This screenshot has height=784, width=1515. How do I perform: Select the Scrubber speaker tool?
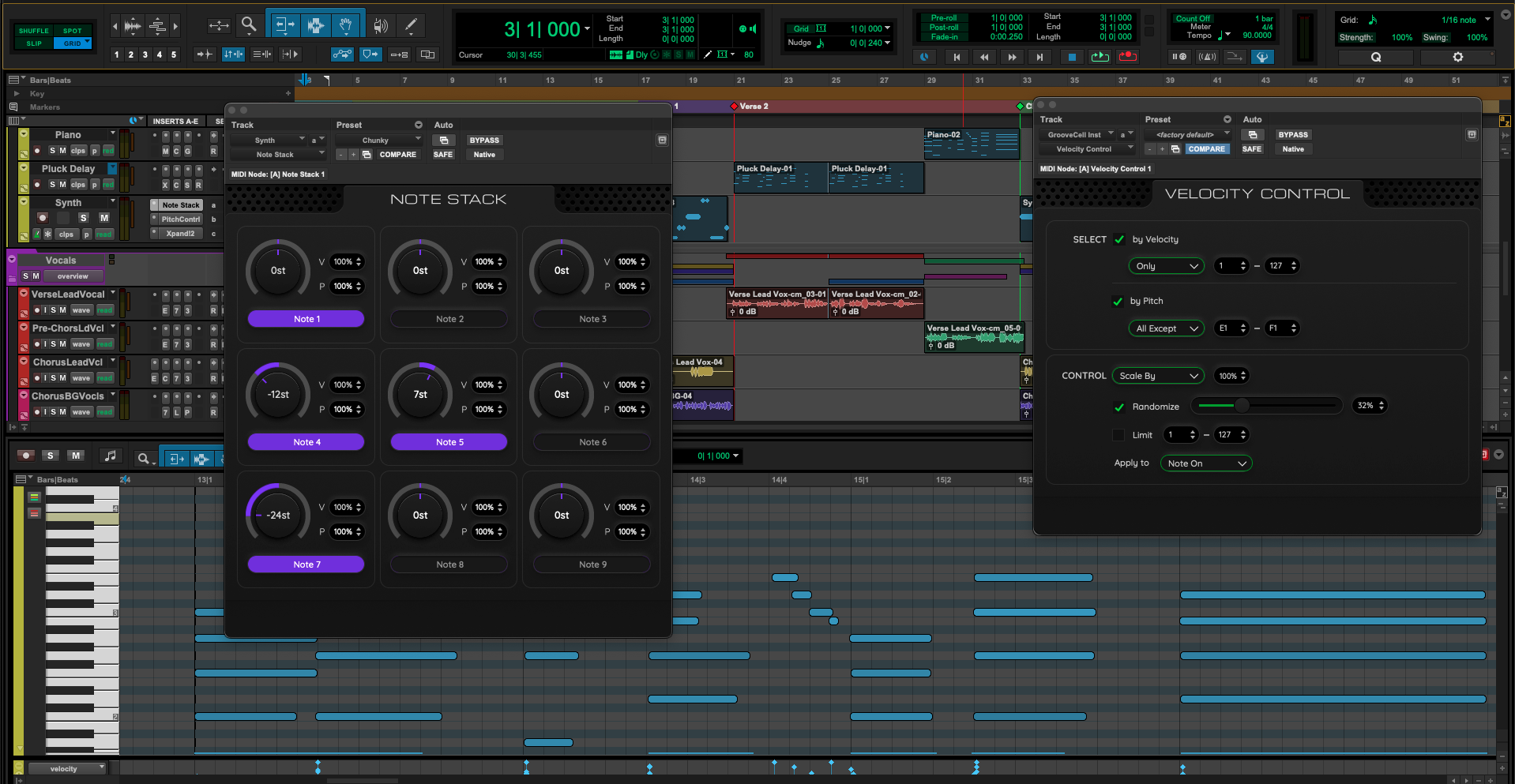click(x=381, y=25)
